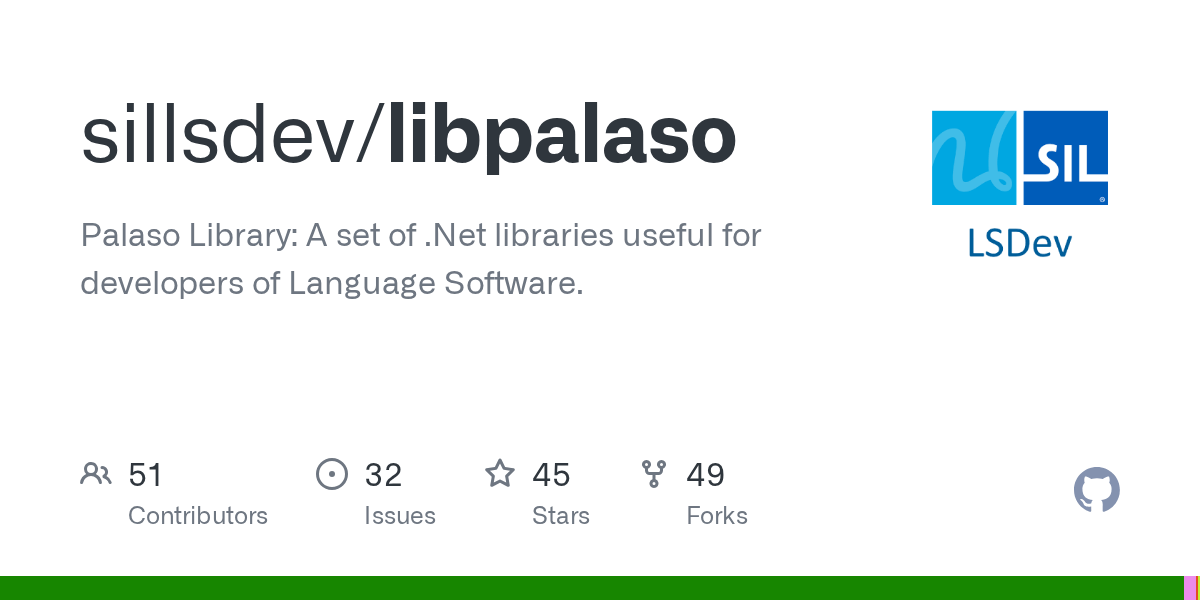Click the white SIL logo on dark blue
The image size is (1200, 600).
1066,158
